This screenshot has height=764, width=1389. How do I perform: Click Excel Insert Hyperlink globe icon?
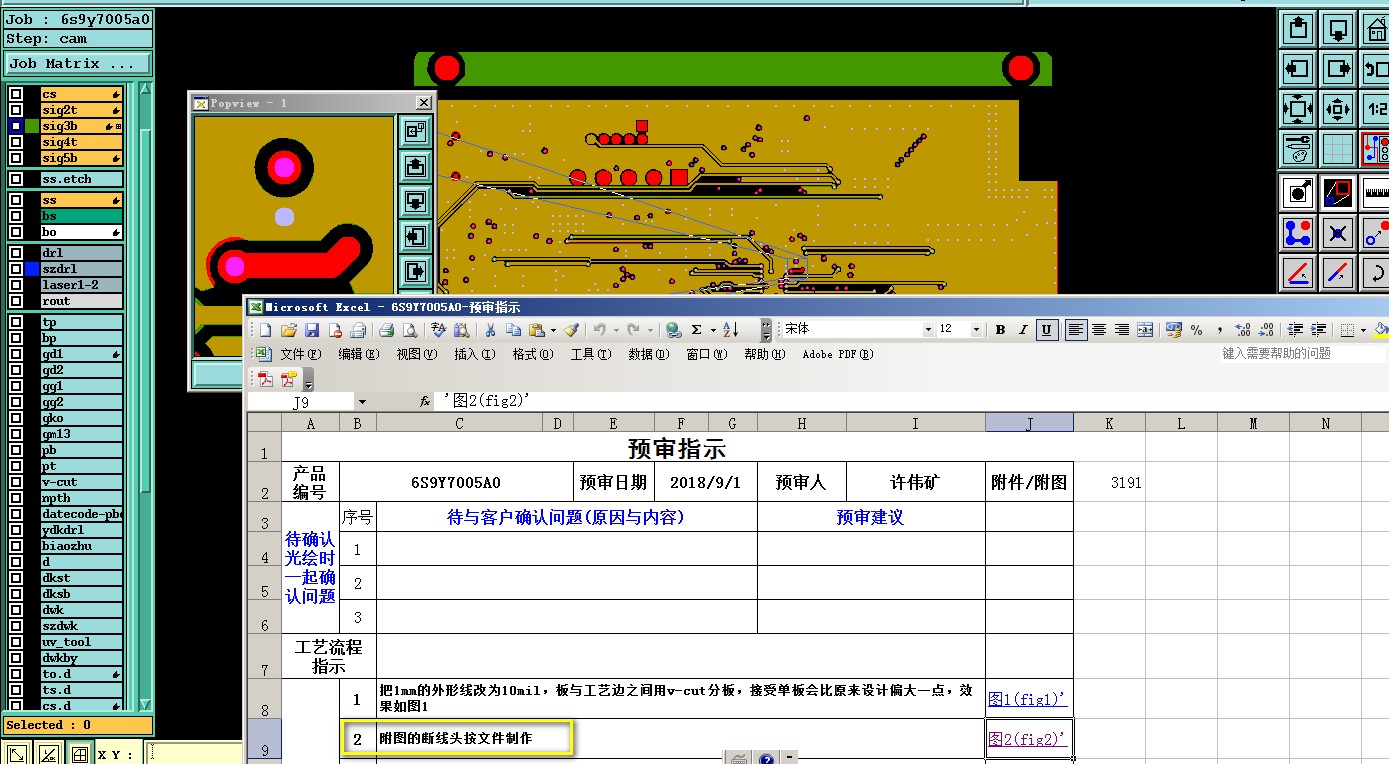[x=673, y=330]
